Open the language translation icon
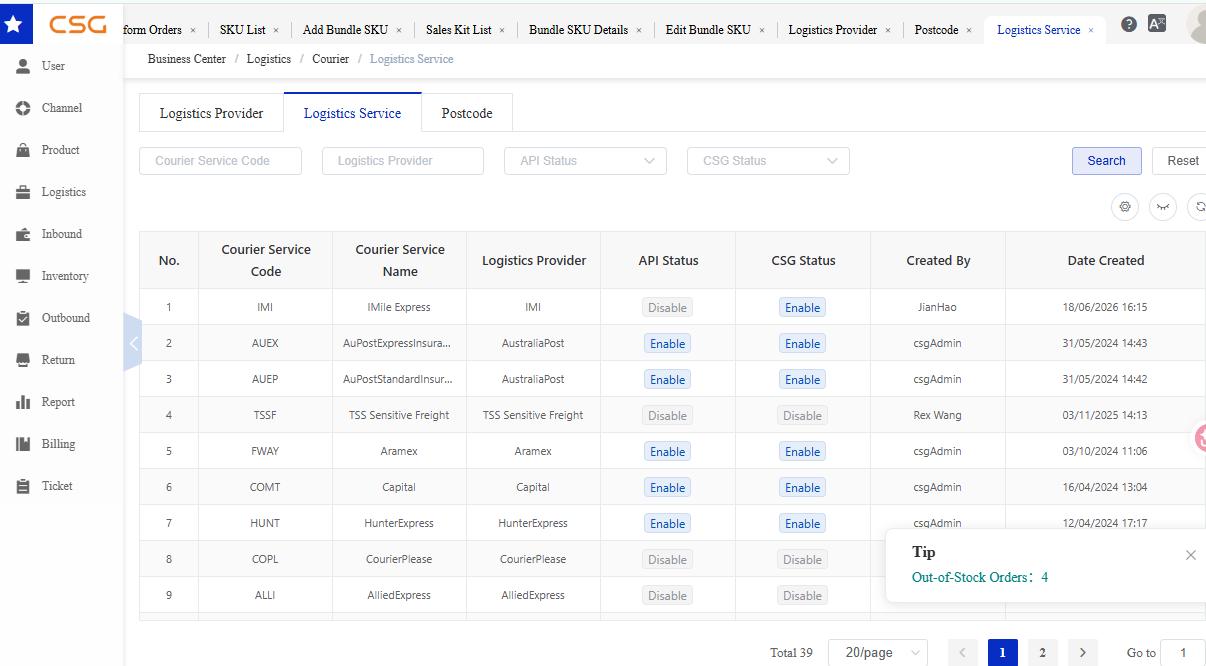1206x666 pixels. coord(1157,24)
